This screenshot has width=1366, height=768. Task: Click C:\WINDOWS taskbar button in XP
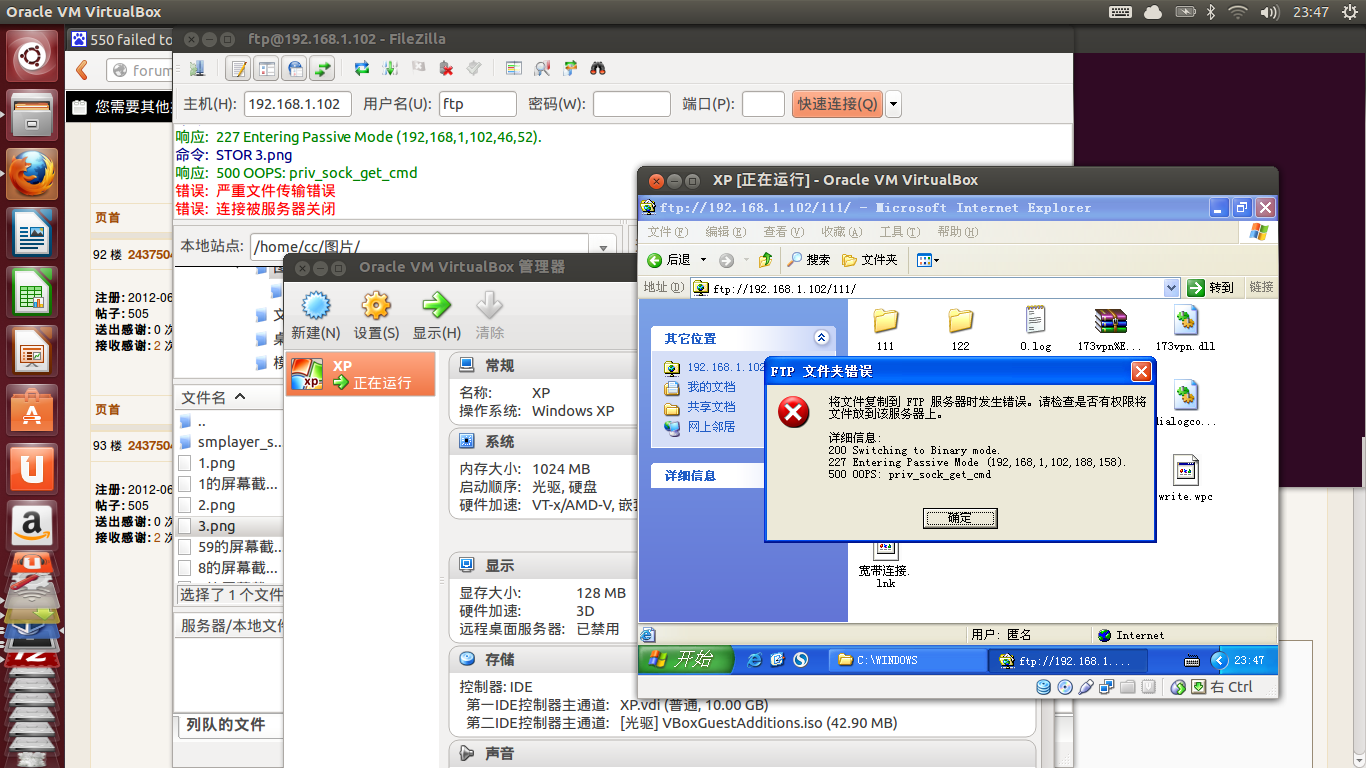point(908,660)
